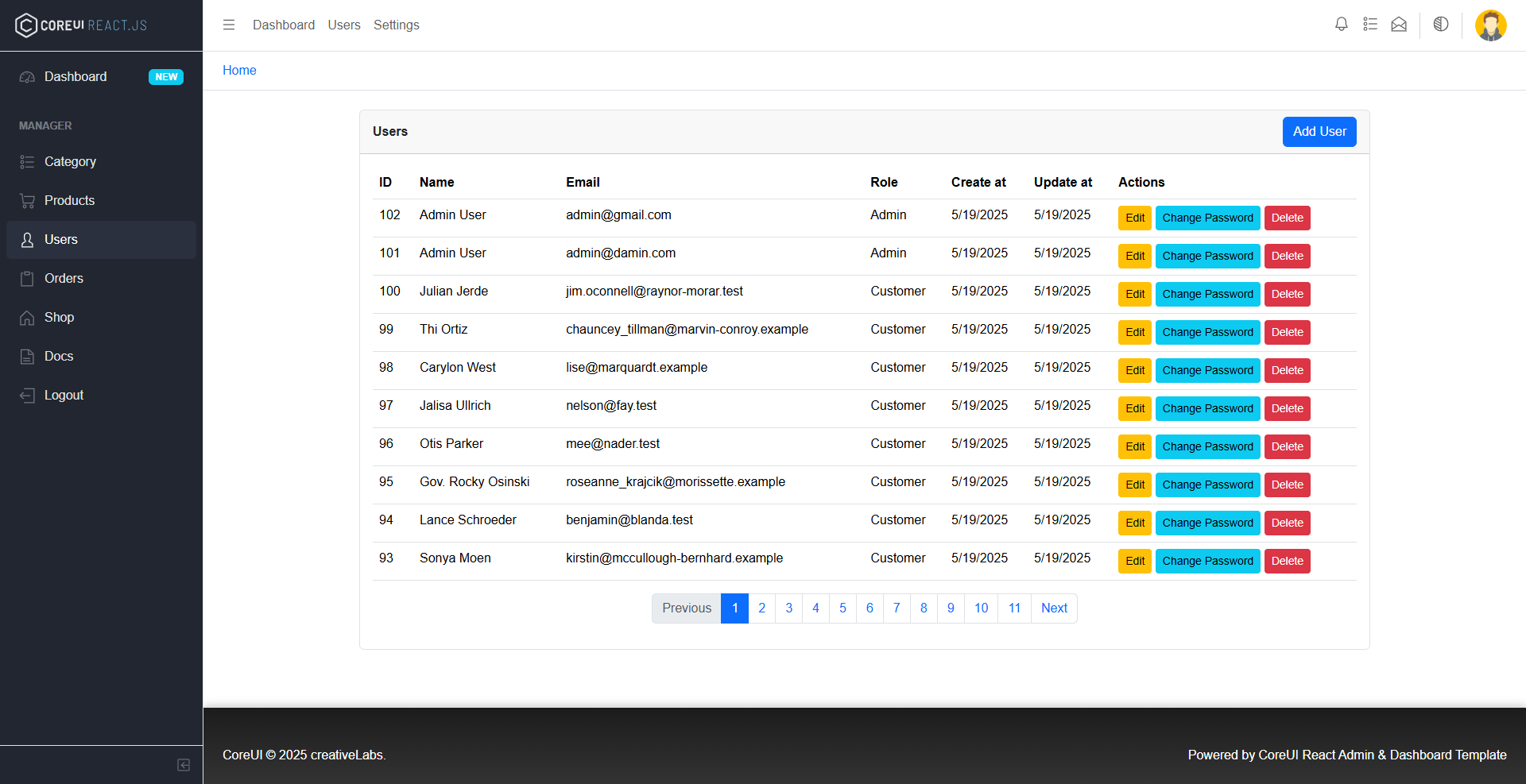Click the Products cart icon in sidebar
The image size is (1526, 784).
pos(27,201)
